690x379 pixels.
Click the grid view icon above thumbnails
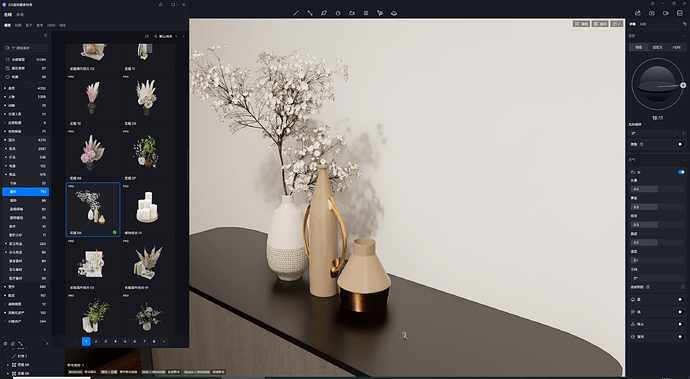pos(147,36)
